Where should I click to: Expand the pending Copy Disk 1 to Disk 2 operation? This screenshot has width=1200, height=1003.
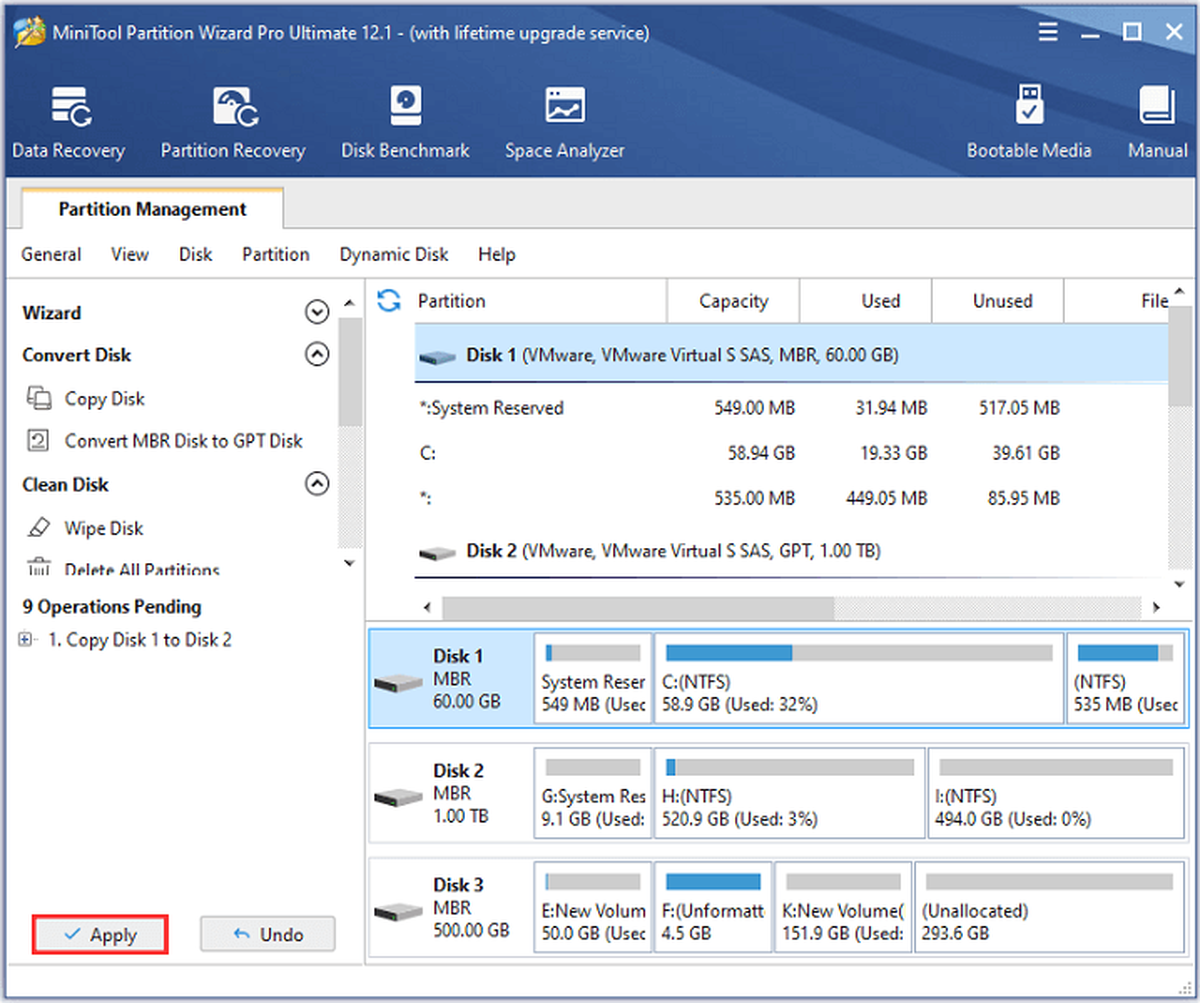[26, 640]
